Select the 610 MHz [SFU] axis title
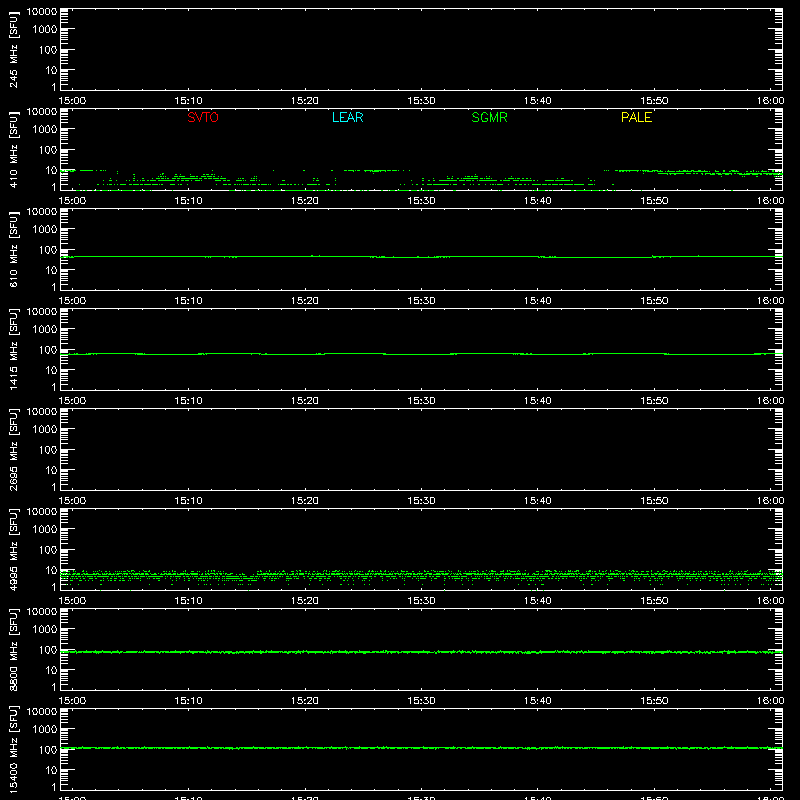 [x=13, y=249]
